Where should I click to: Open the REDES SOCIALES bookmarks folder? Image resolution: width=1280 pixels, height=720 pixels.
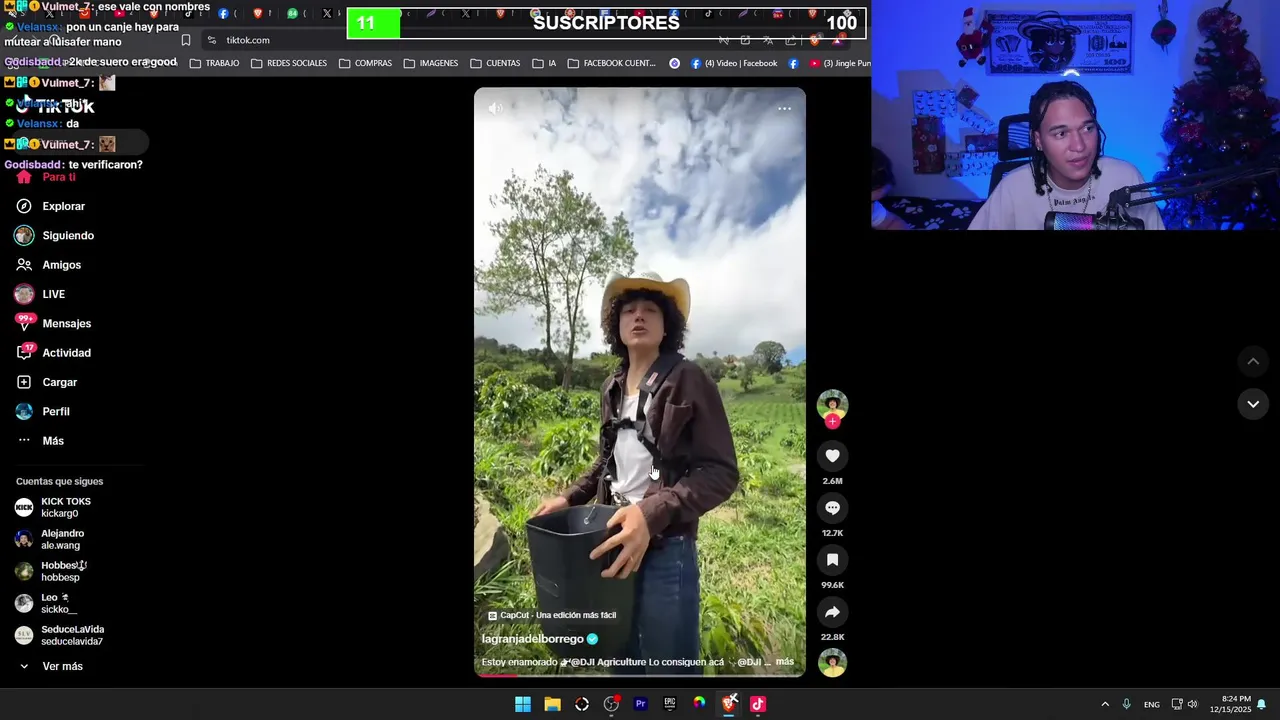point(289,63)
